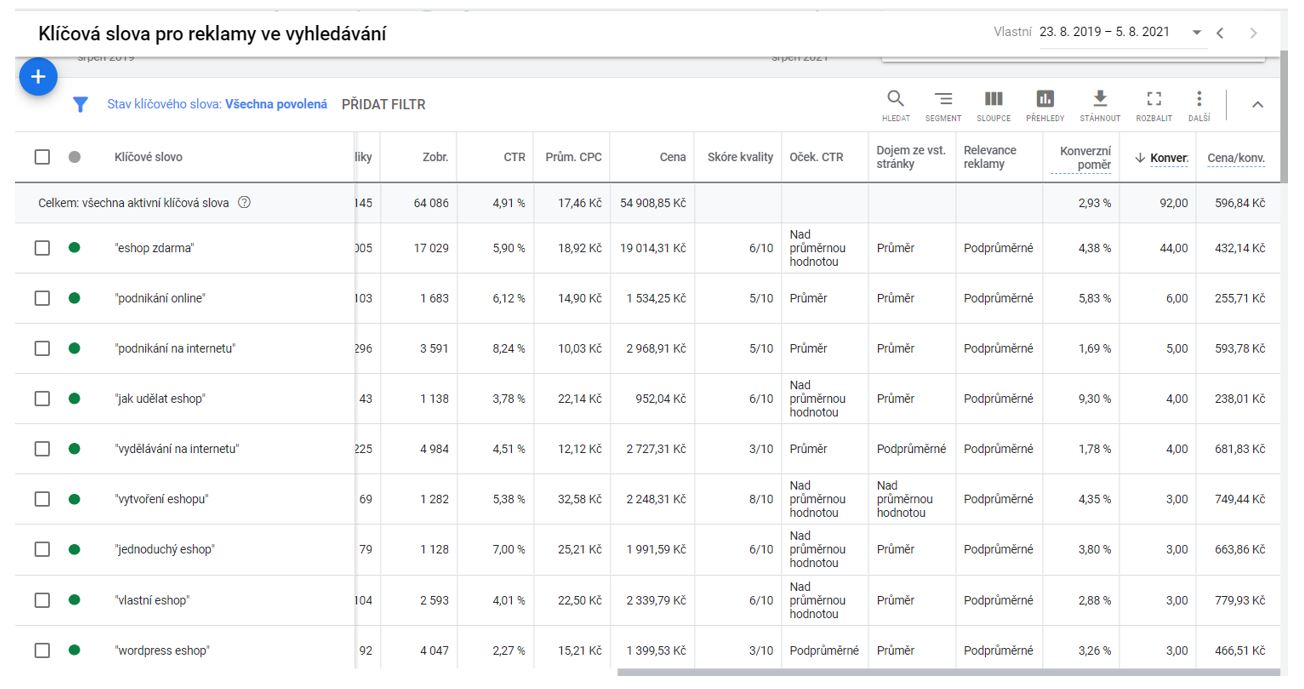The height and width of the screenshot is (689, 1304).
Task: Open the Segment tool
Action: pyautogui.click(x=944, y=105)
